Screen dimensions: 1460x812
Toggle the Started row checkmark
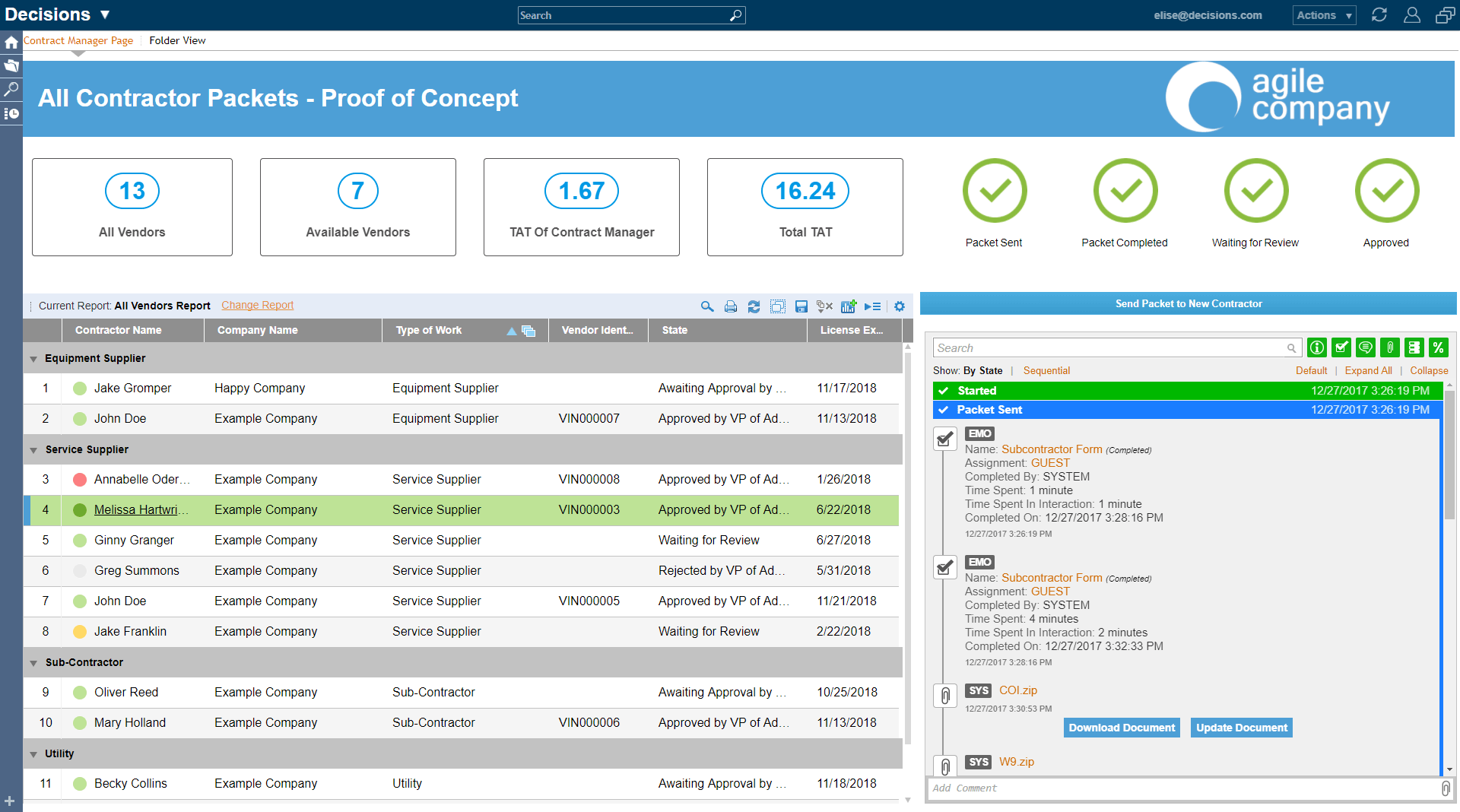coord(944,391)
